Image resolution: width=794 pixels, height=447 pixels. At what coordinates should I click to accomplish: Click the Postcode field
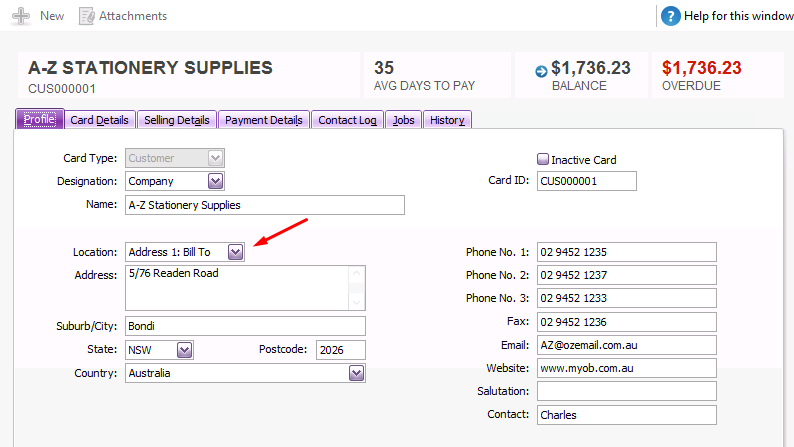[340, 350]
